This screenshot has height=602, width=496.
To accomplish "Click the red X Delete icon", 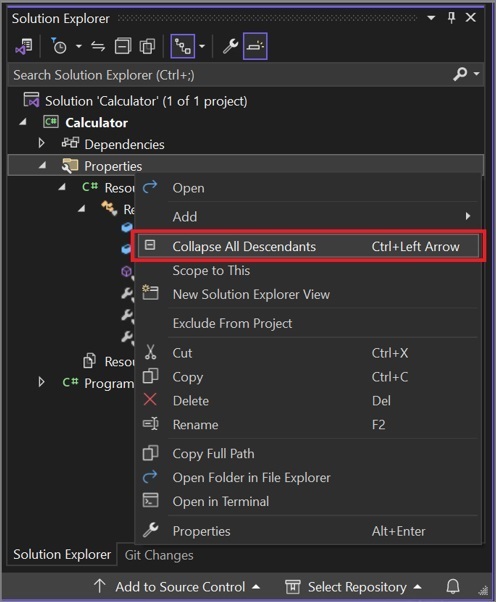I will (150, 399).
